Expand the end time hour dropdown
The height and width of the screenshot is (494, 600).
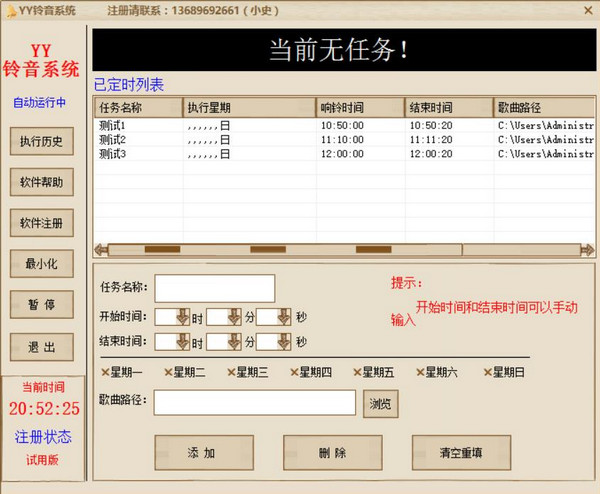coord(182,342)
